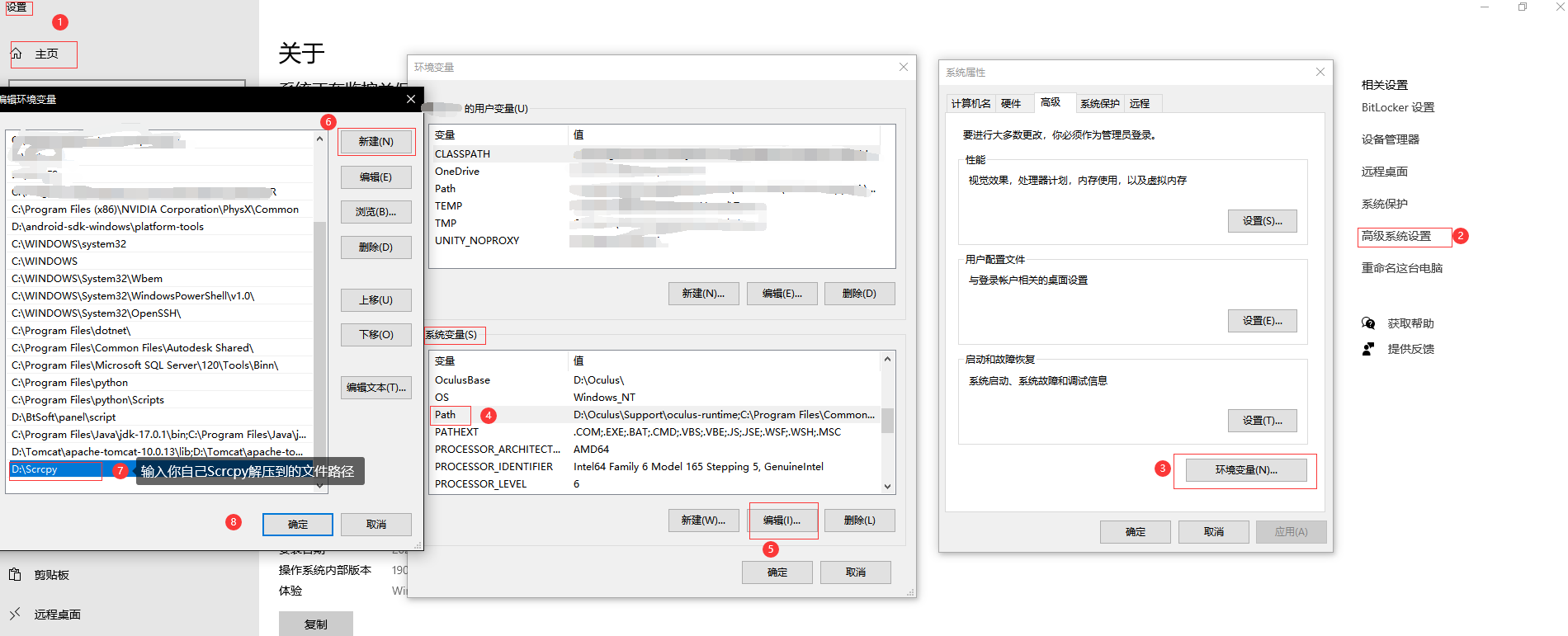Click 新建(N)... under user variables
1568x636 pixels.
(703, 294)
